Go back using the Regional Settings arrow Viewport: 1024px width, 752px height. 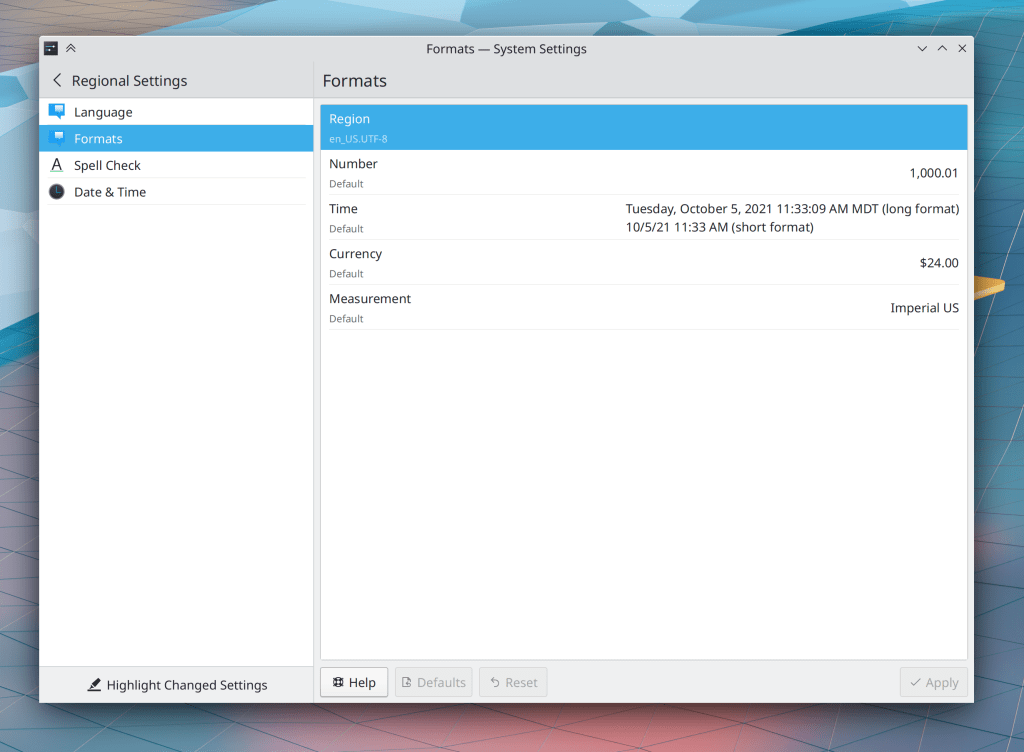[57, 81]
